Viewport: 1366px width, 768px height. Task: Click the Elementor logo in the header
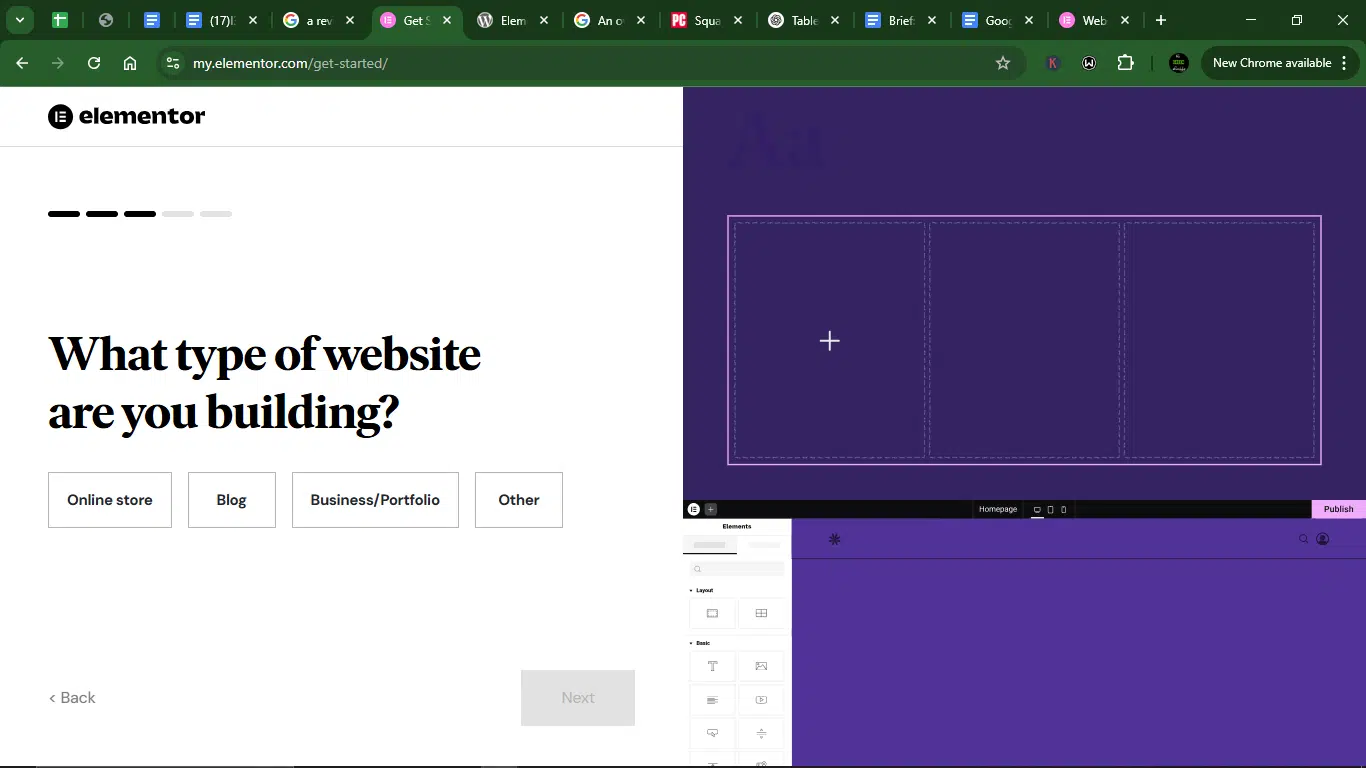pos(127,116)
